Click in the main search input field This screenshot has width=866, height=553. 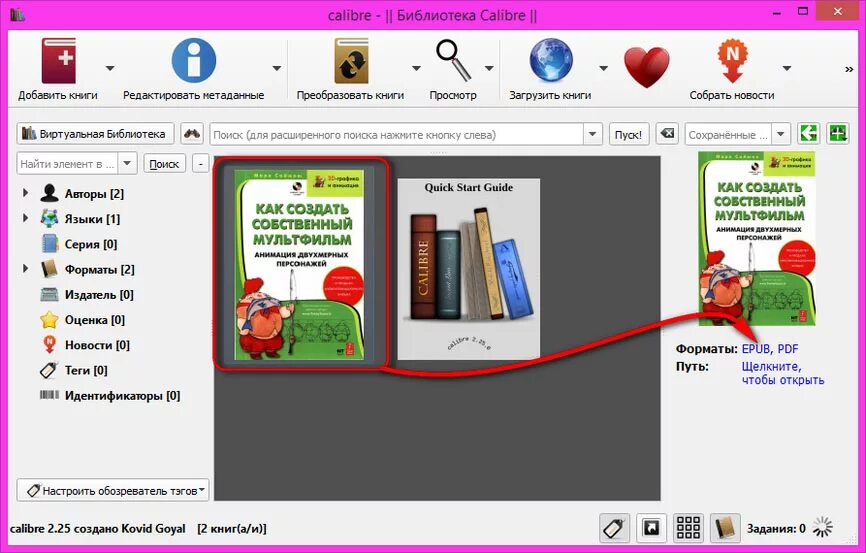[396, 134]
